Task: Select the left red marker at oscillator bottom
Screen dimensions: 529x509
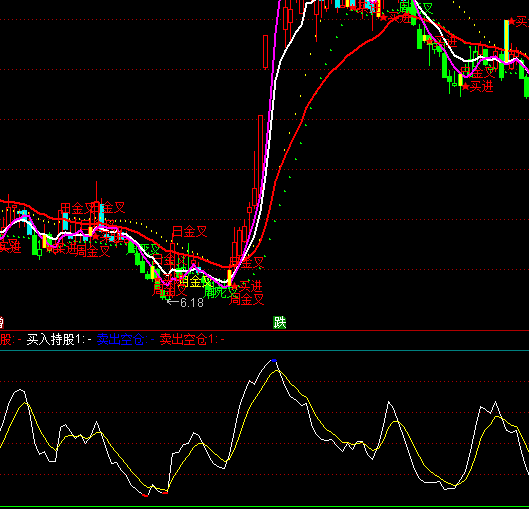Action: coord(145,496)
